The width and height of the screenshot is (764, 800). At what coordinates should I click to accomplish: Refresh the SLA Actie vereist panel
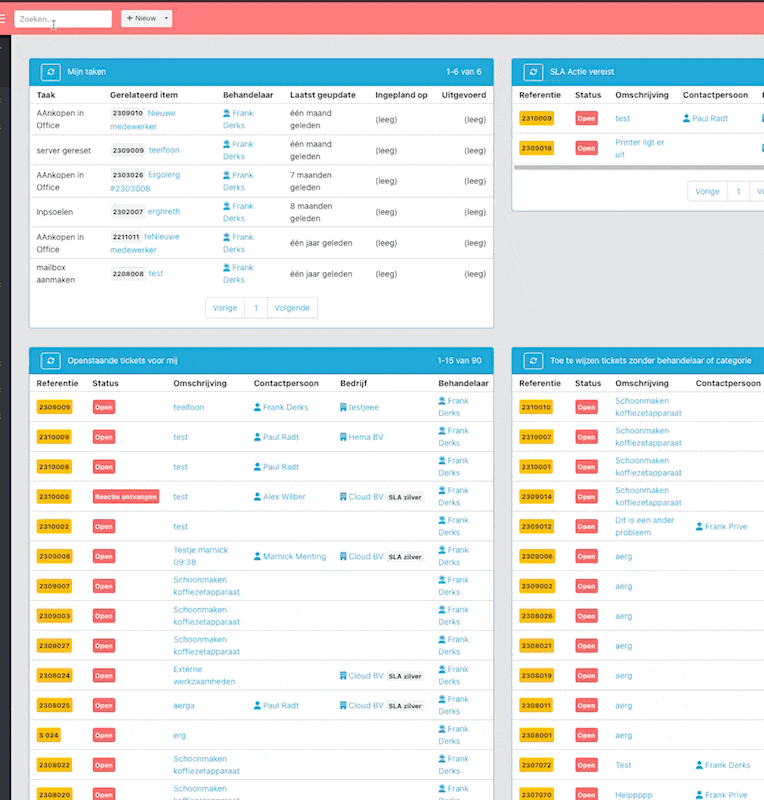point(533,72)
